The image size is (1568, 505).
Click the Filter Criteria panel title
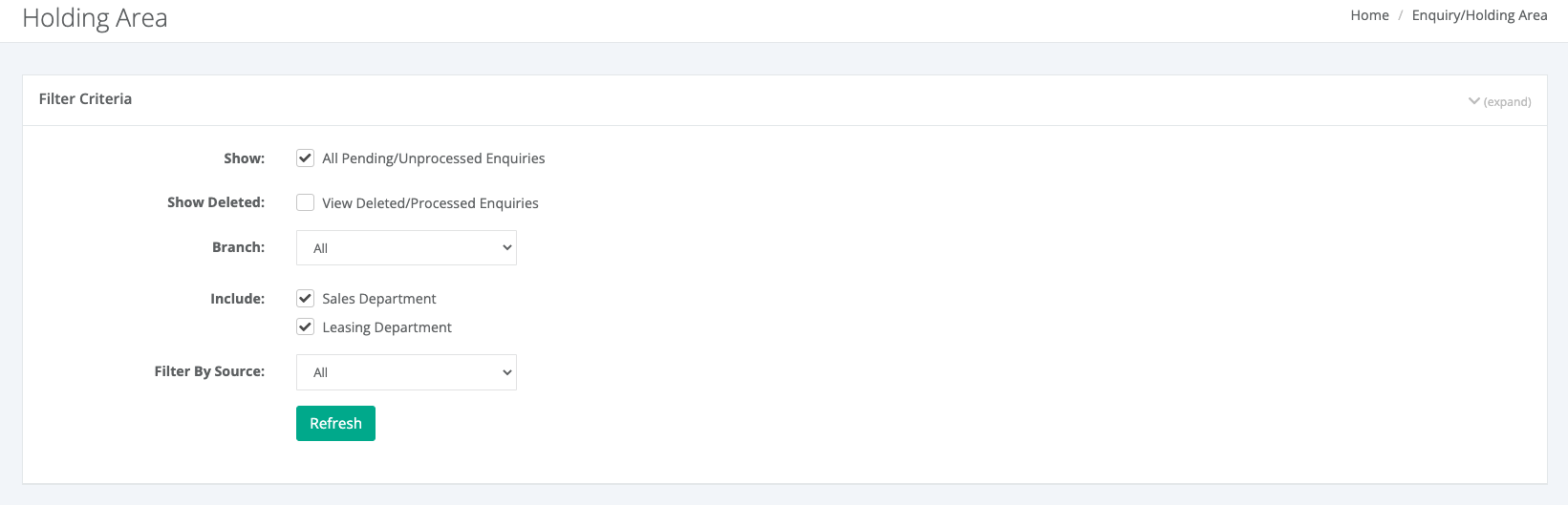pyautogui.click(x=85, y=99)
